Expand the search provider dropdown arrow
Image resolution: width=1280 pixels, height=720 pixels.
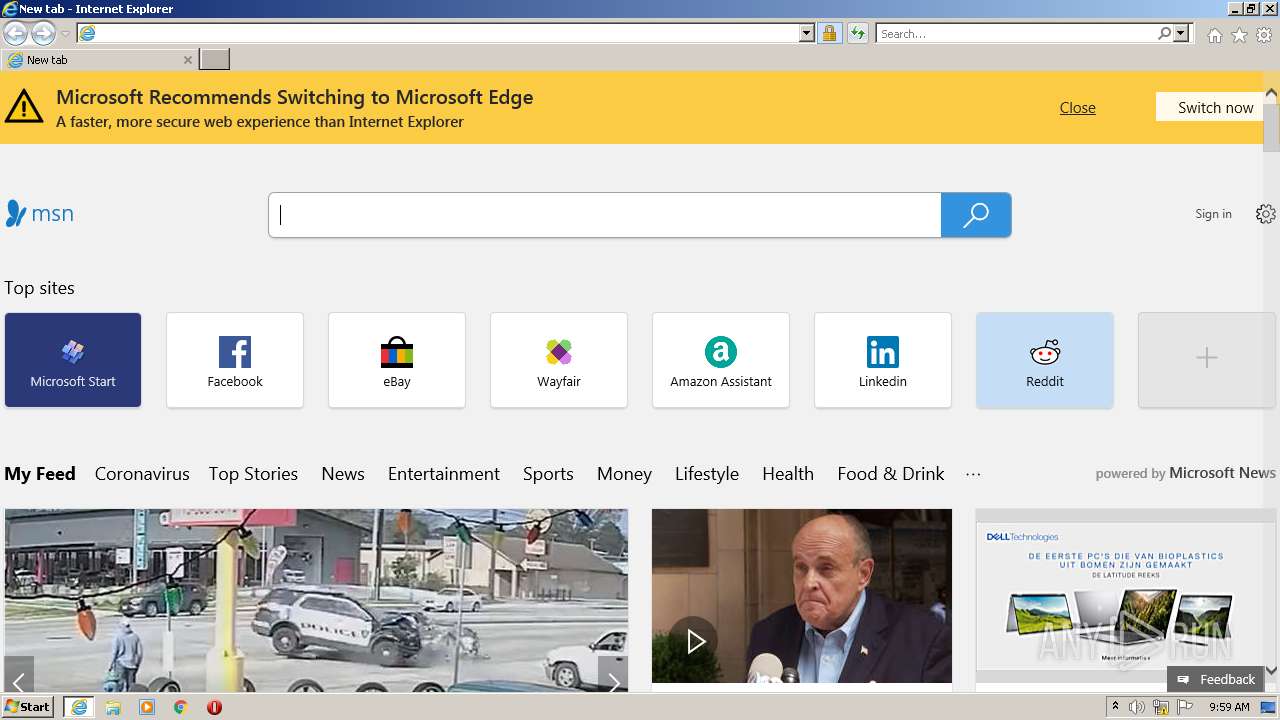(1181, 34)
